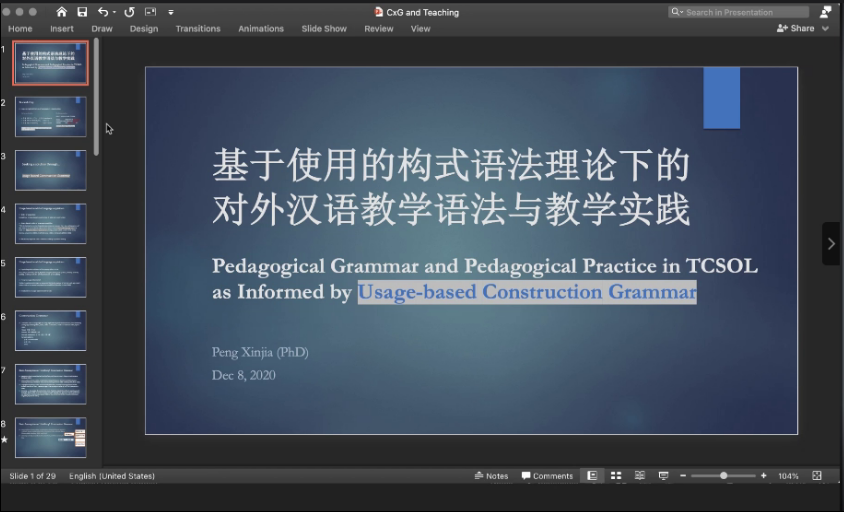Switch to Slide Sorter view
This screenshot has height=512, width=844.
click(616, 476)
